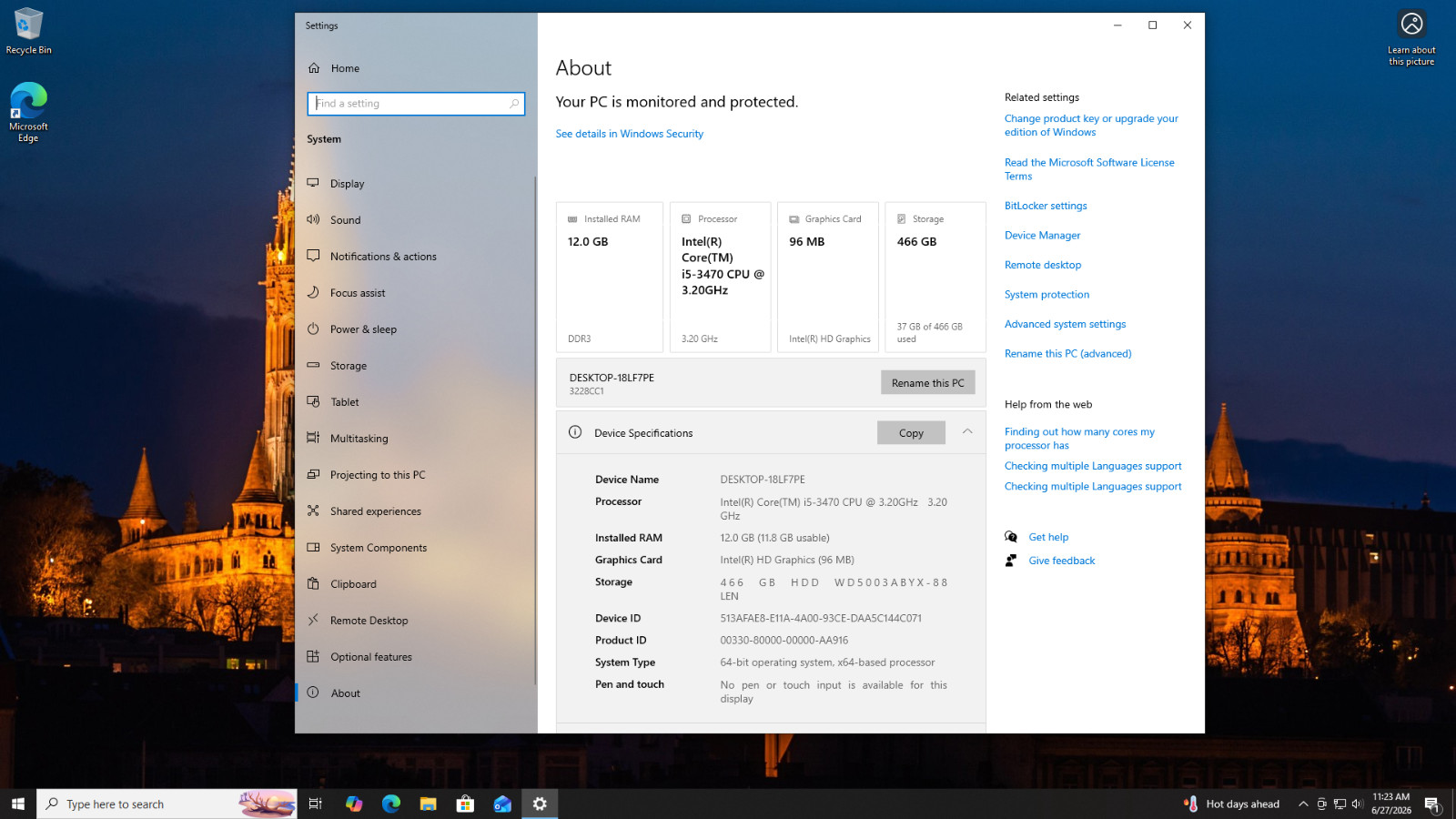Viewport: 1456px width, 819px height.
Task: Open File Explorer from the taskbar
Action: point(428,804)
